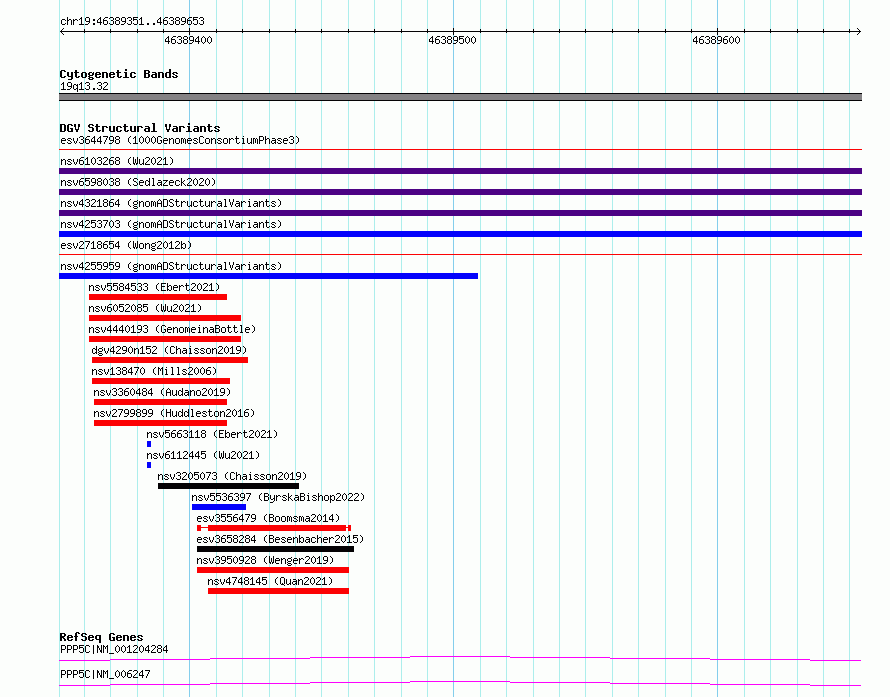
Task: Click the small blue marker under nsv6112445
Action: pos(149,465)
